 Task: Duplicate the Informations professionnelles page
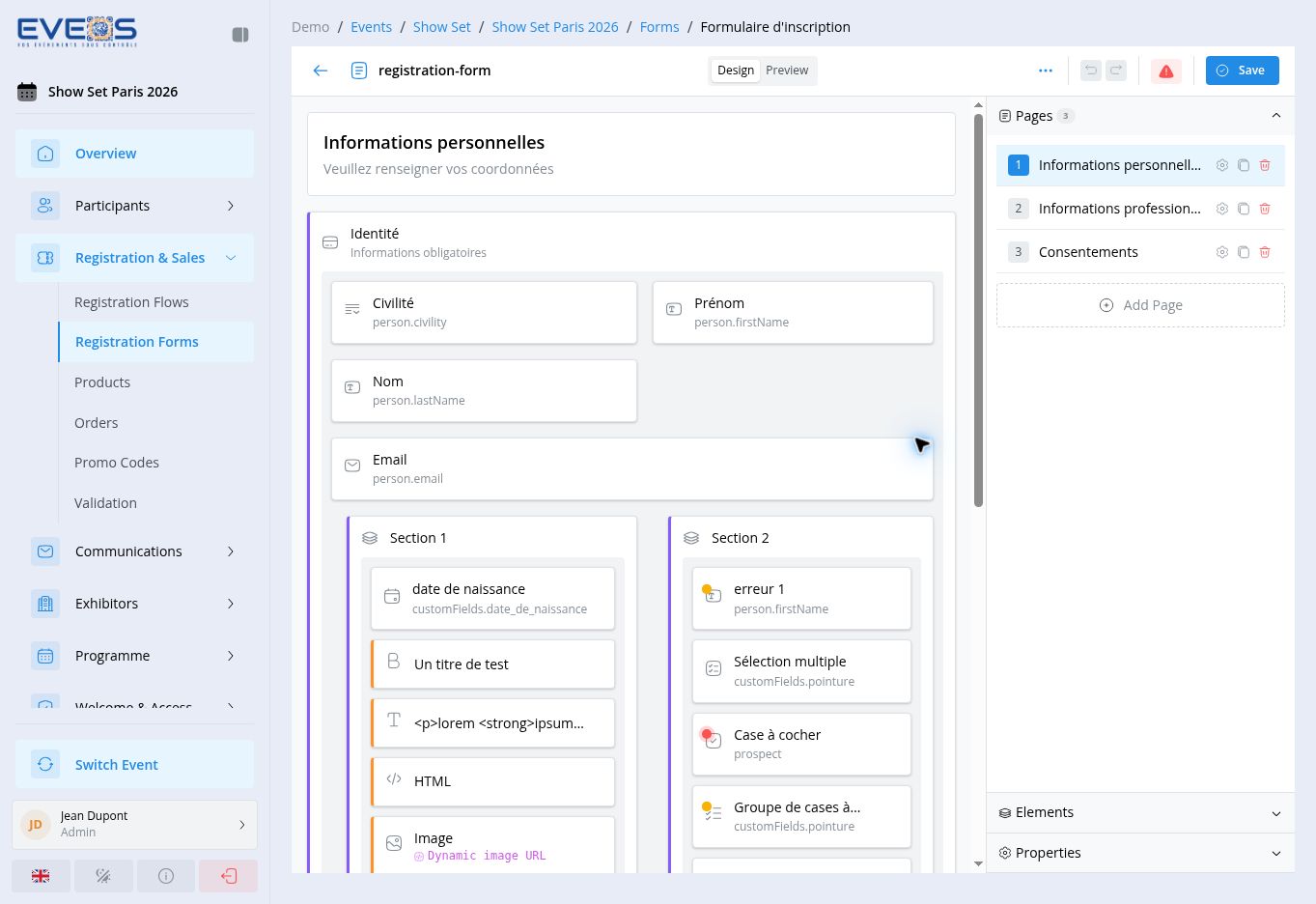pos(1244,209)
